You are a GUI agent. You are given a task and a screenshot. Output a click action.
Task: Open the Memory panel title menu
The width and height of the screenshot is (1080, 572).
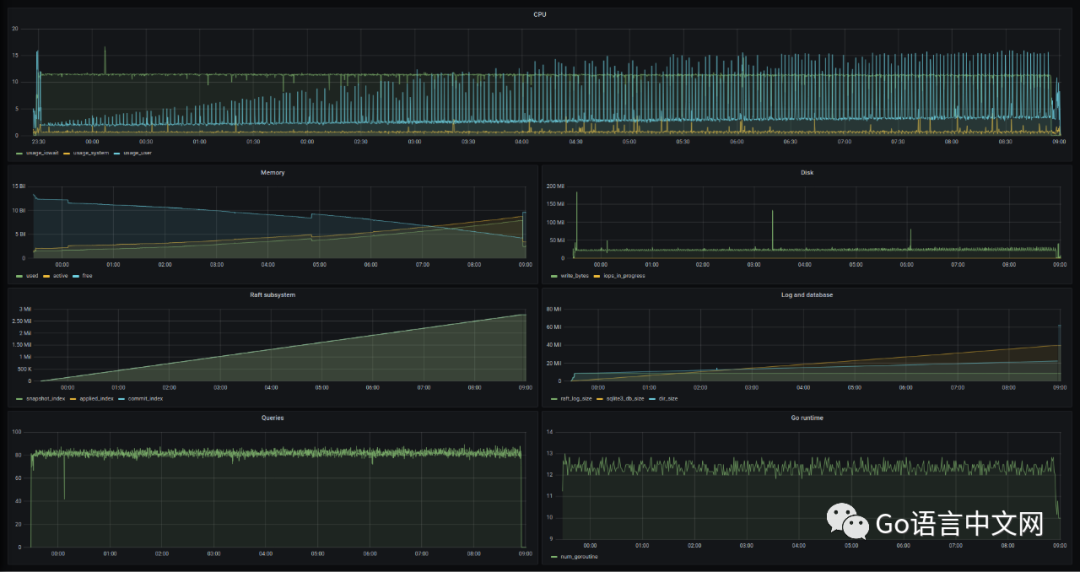[272, 172]
